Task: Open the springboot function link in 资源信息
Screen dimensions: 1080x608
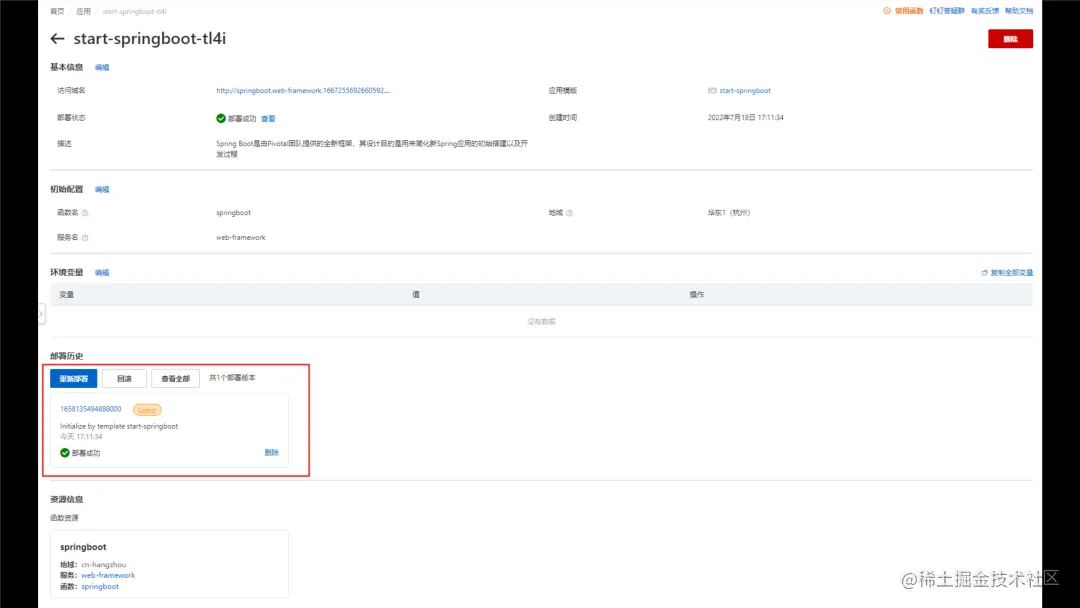Action: [x=100, y=587]
